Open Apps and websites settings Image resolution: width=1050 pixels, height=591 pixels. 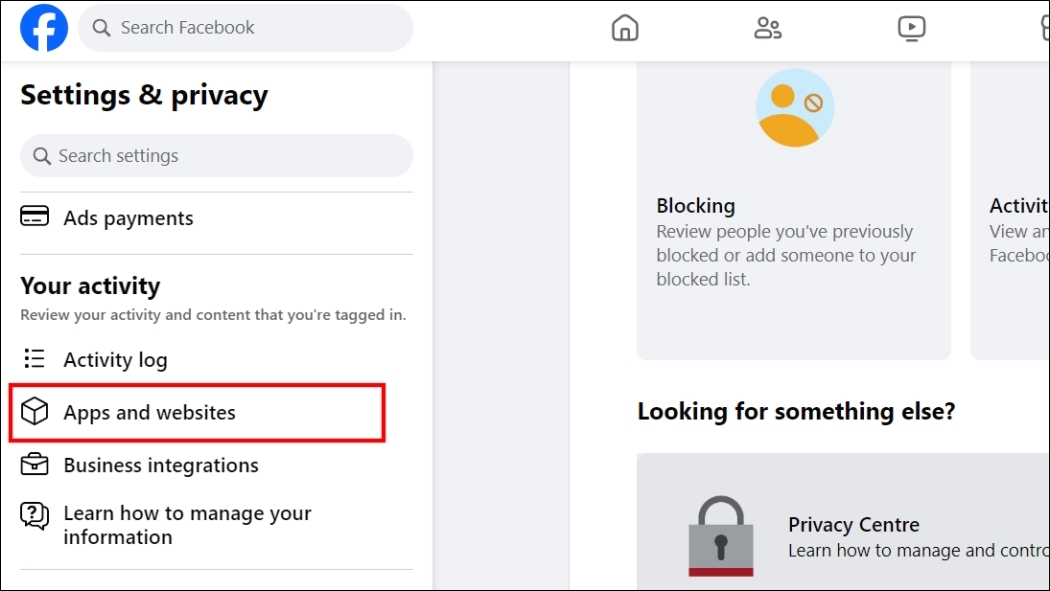[x=149, y=412]
